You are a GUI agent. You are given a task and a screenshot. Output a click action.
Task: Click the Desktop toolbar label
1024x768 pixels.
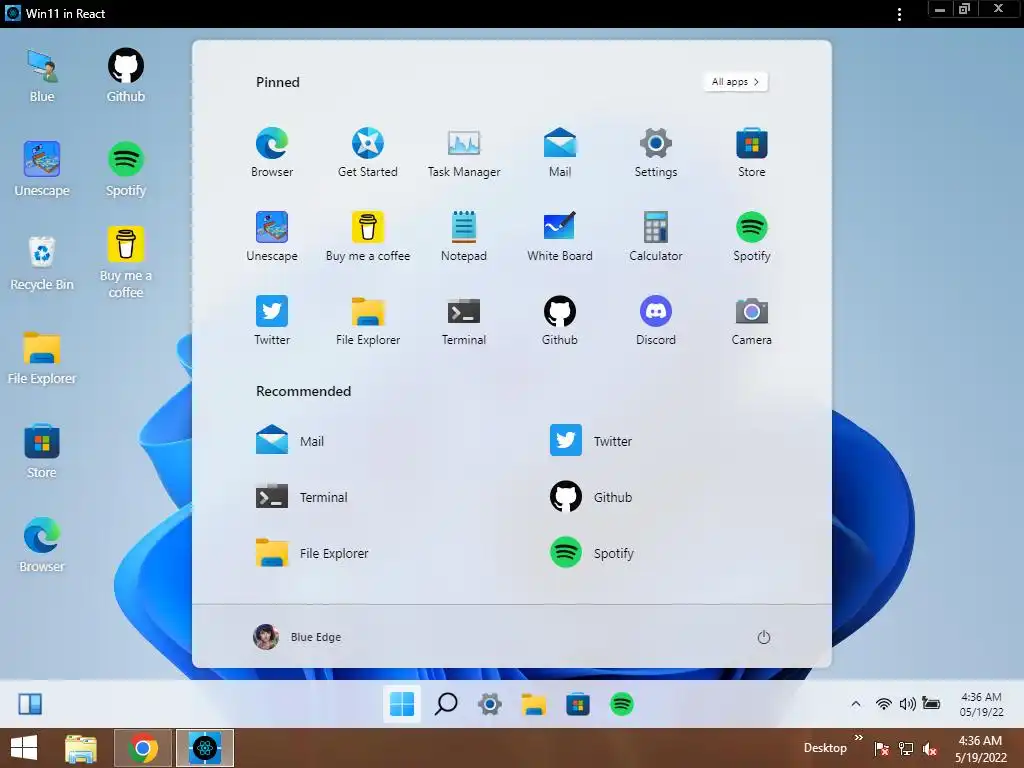coord(825,748)
